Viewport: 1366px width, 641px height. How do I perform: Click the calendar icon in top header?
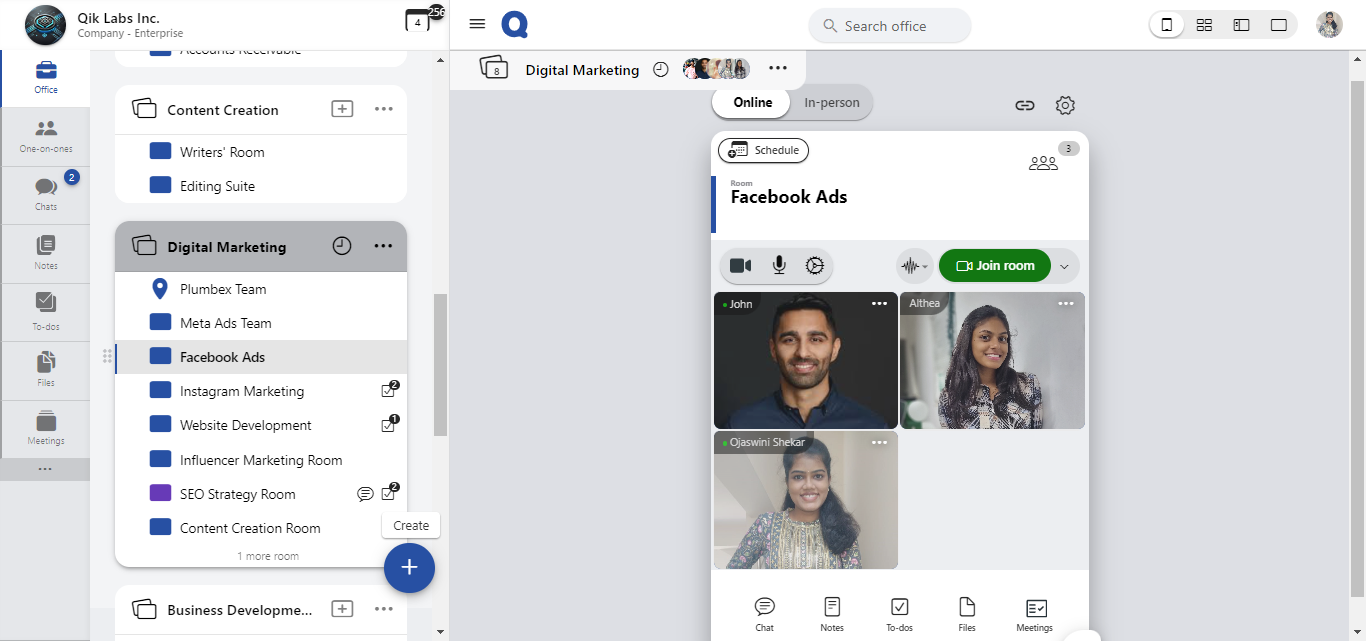[418, 21]
